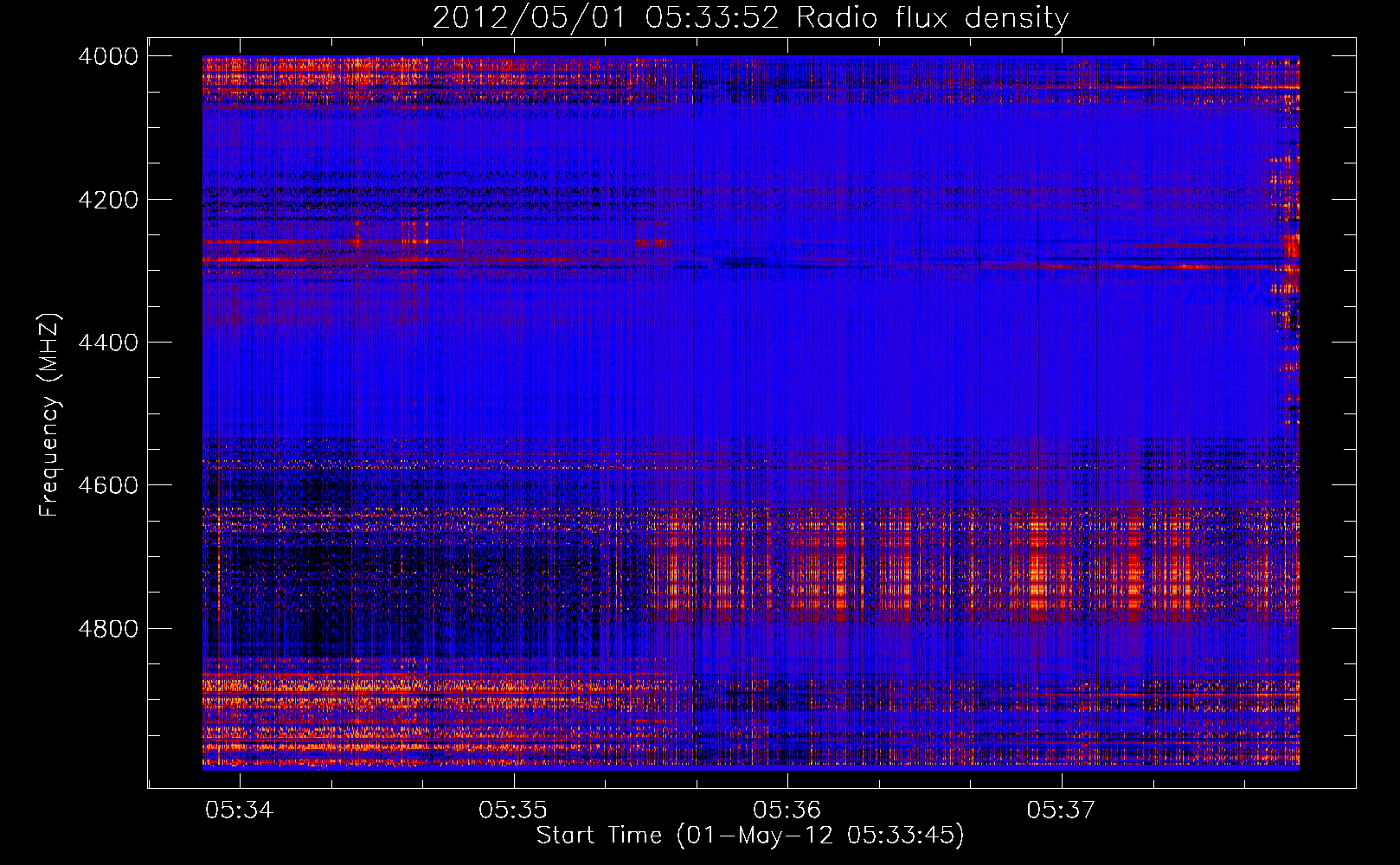Click the 'Frequency (MHZ)' y-axis title
The height and width of the screenshot is (865, 1400).
coord(49,415)
